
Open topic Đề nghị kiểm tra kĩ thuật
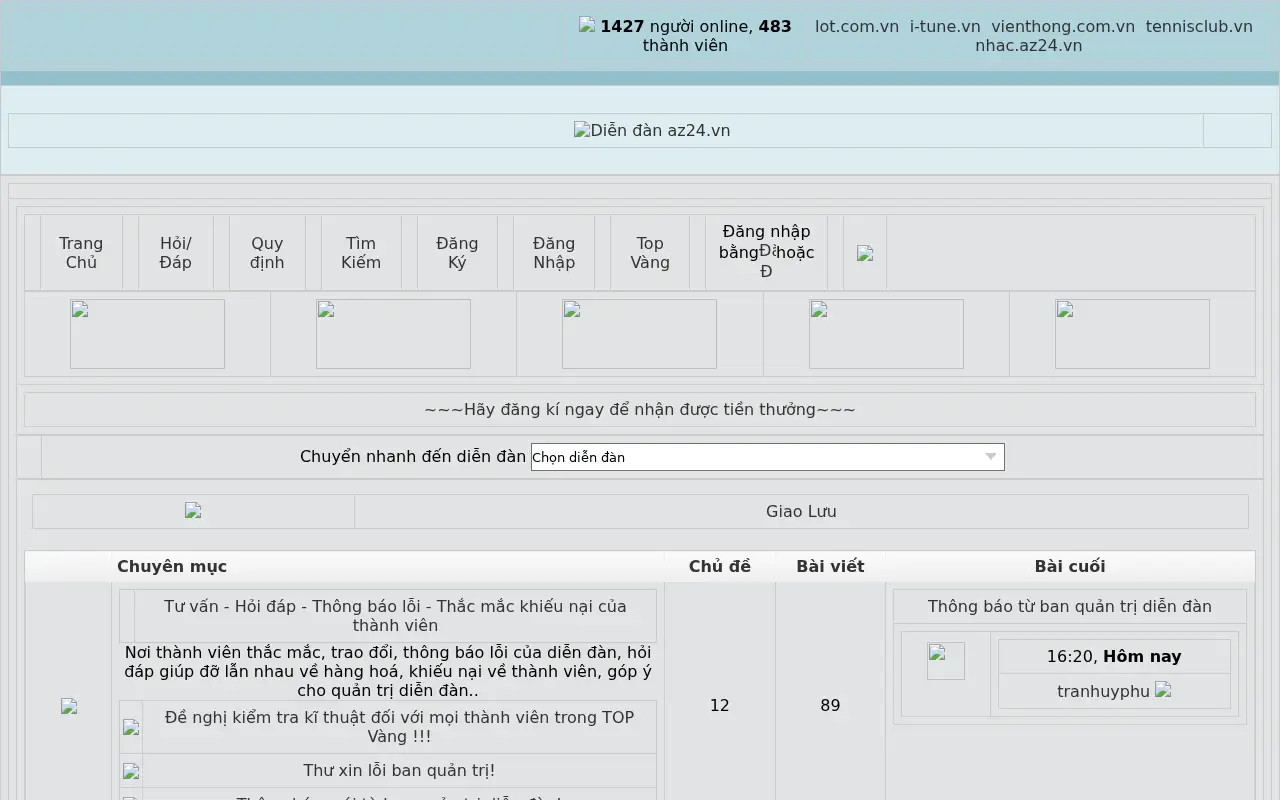399,727
